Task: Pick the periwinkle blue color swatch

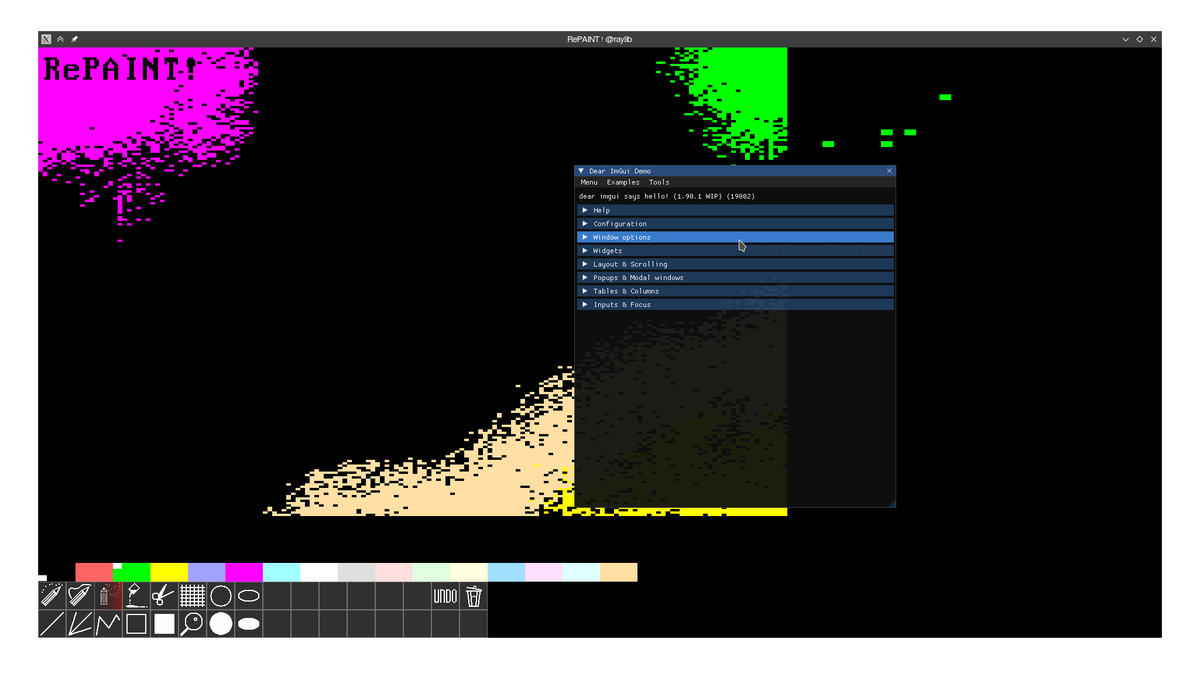Action: coord(206,572)
